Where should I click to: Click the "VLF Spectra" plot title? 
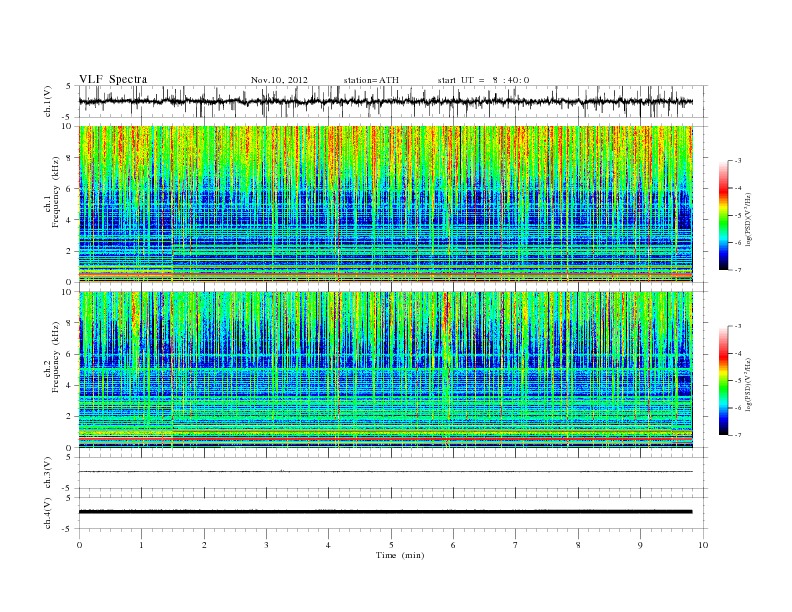click(113, 79)
